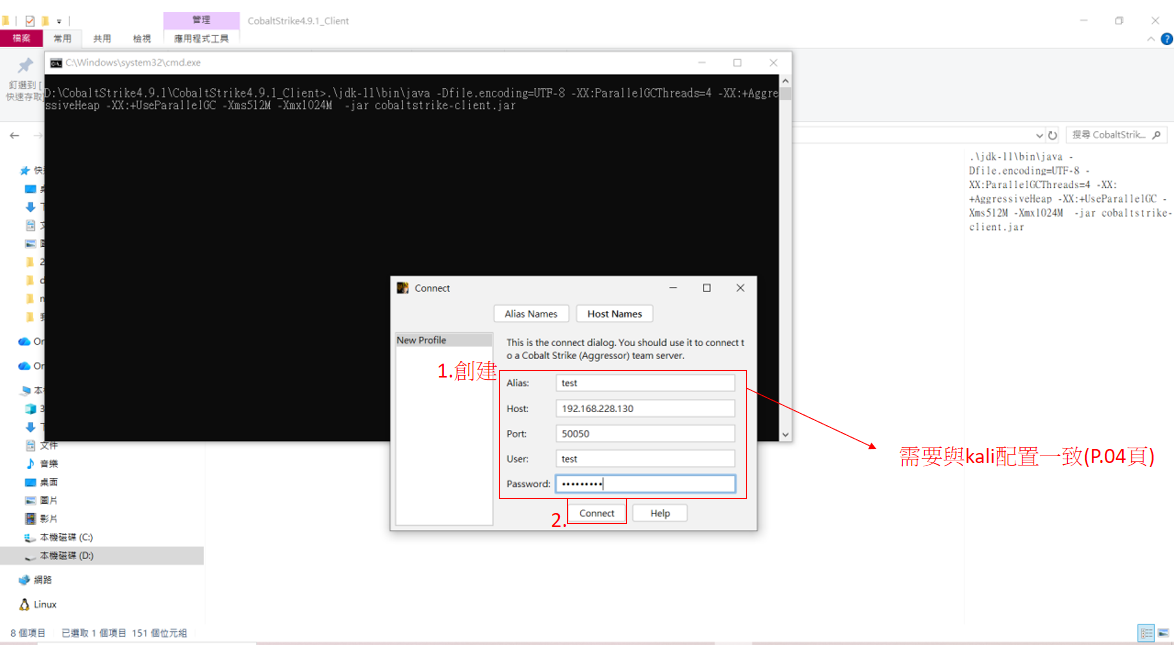Viewport: 1174px width, 651px height.
Task: Focus the User input field
Action: (x=645, y=458)
